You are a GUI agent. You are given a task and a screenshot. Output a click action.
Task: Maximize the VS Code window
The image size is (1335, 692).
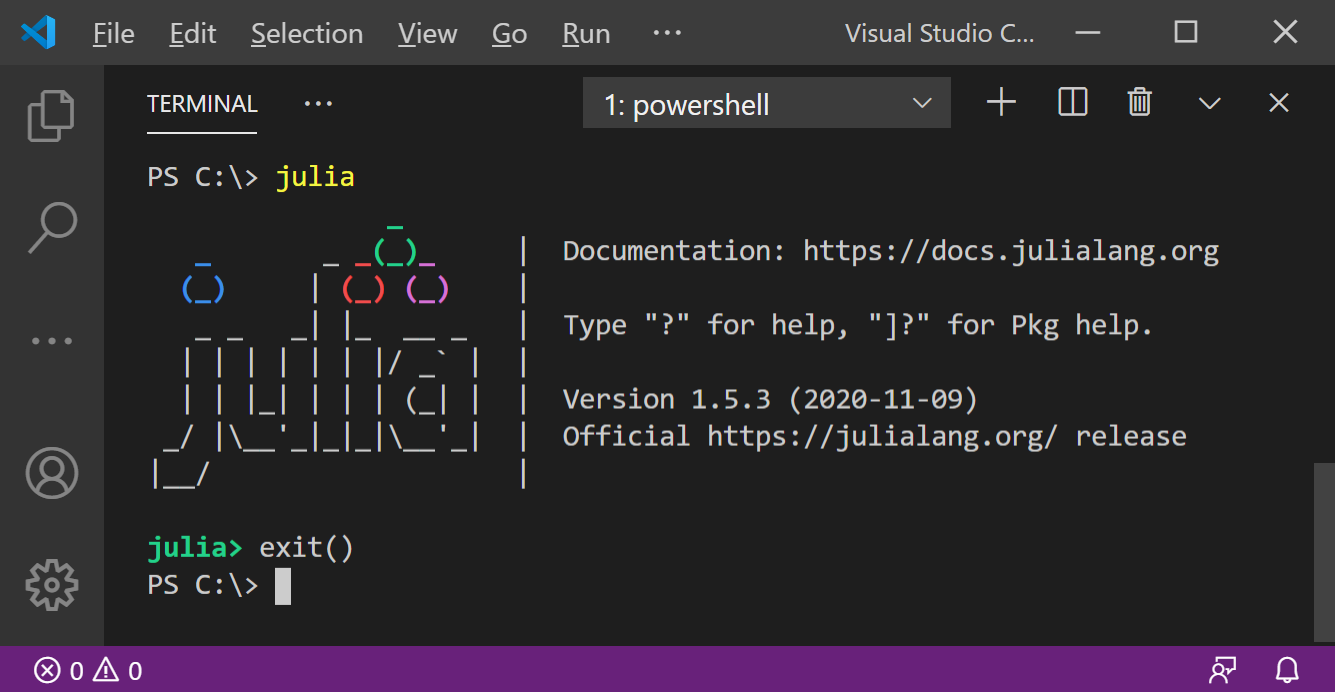[1186, 33]
